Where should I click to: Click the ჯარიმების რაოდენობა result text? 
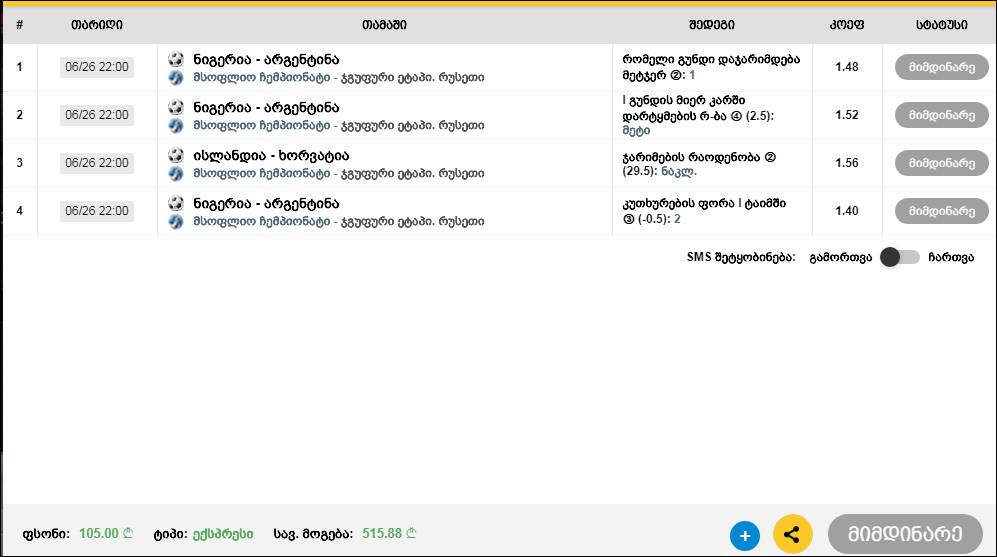click(699, 163)
